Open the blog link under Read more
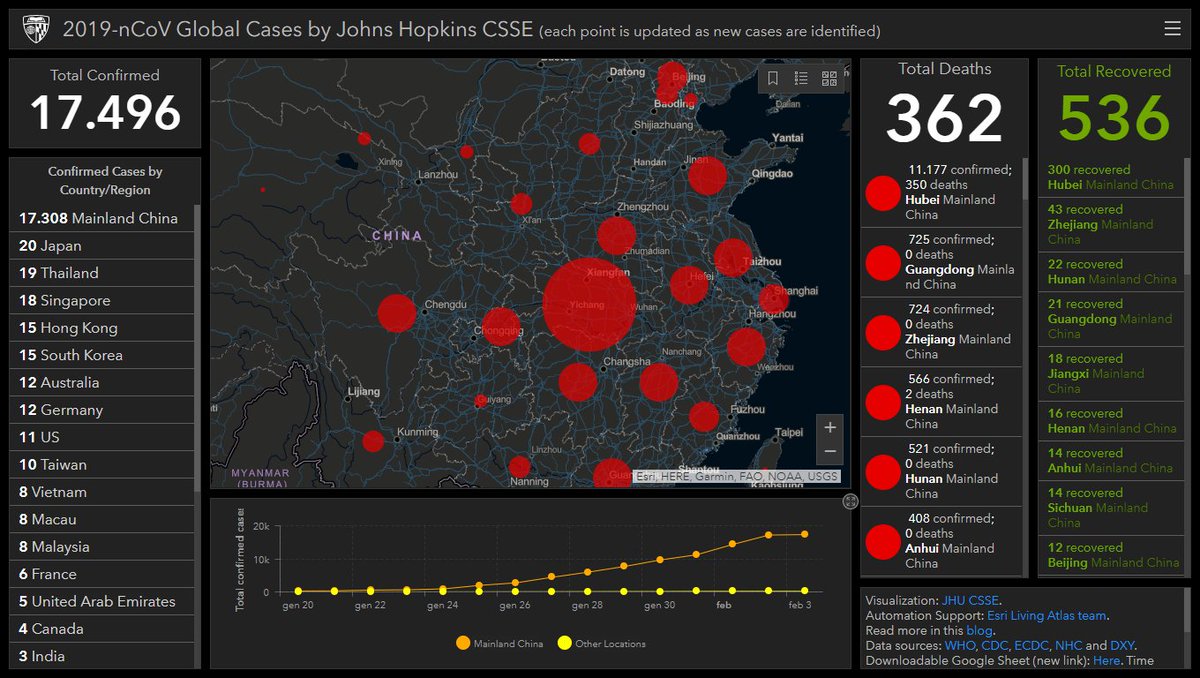1200x678 pixels. (x=978, y=631)
